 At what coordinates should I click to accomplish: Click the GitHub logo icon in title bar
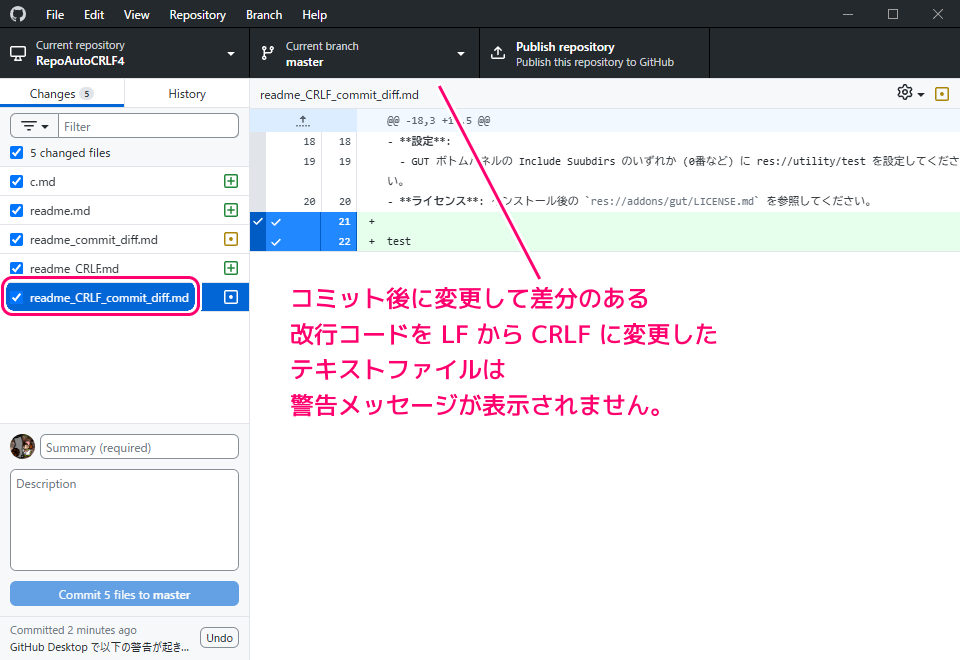[18, 15]
